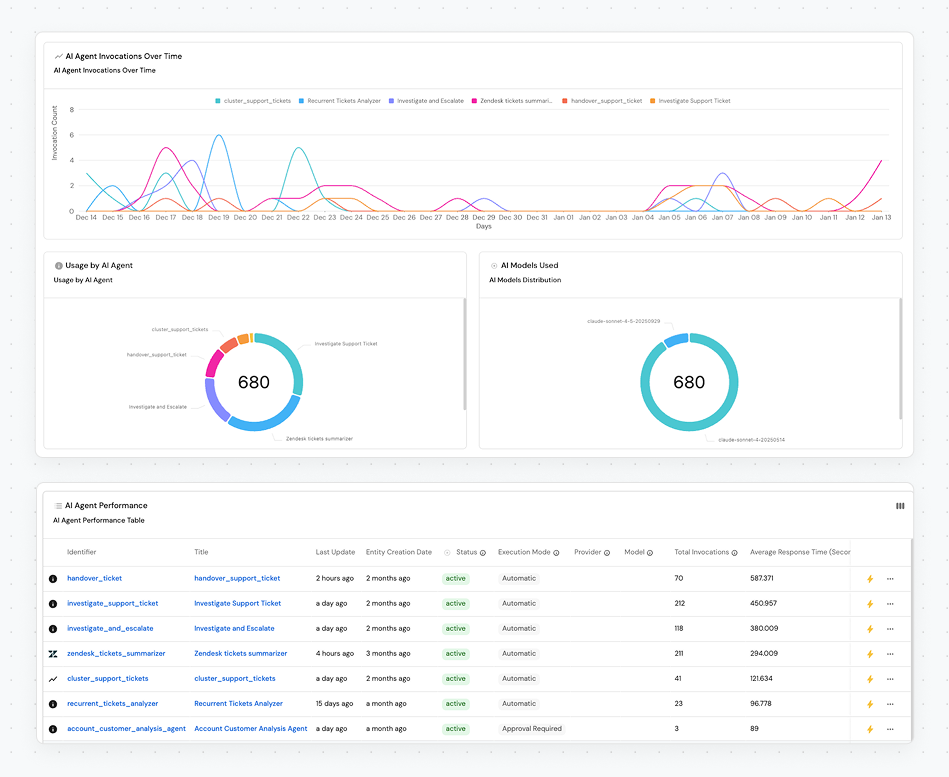Click the claude-sonnet-4-20250514 donut label

point(751,440)
